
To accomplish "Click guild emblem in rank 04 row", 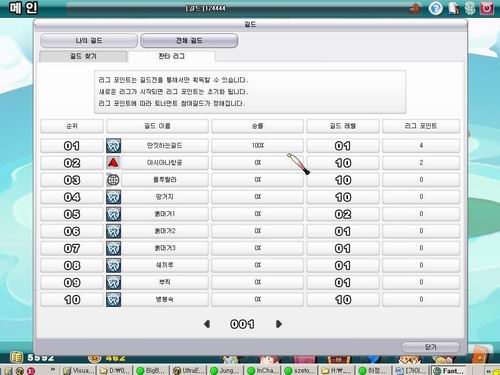I will (x=113, y=197).
